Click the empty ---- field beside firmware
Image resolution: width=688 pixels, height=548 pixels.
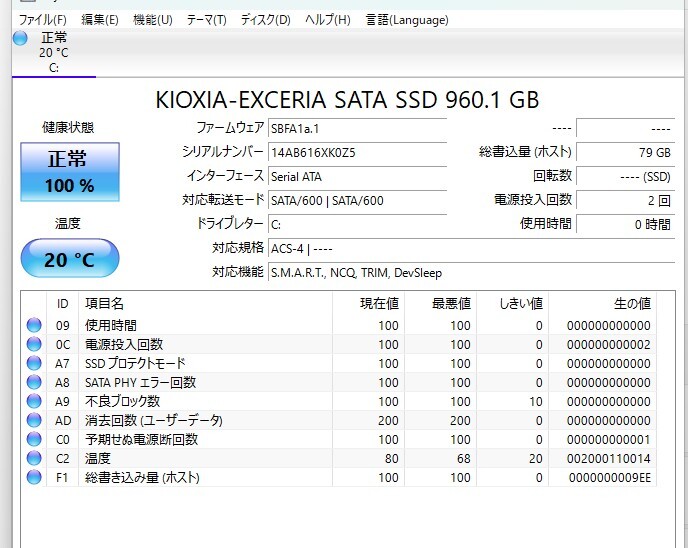[625, 129]
